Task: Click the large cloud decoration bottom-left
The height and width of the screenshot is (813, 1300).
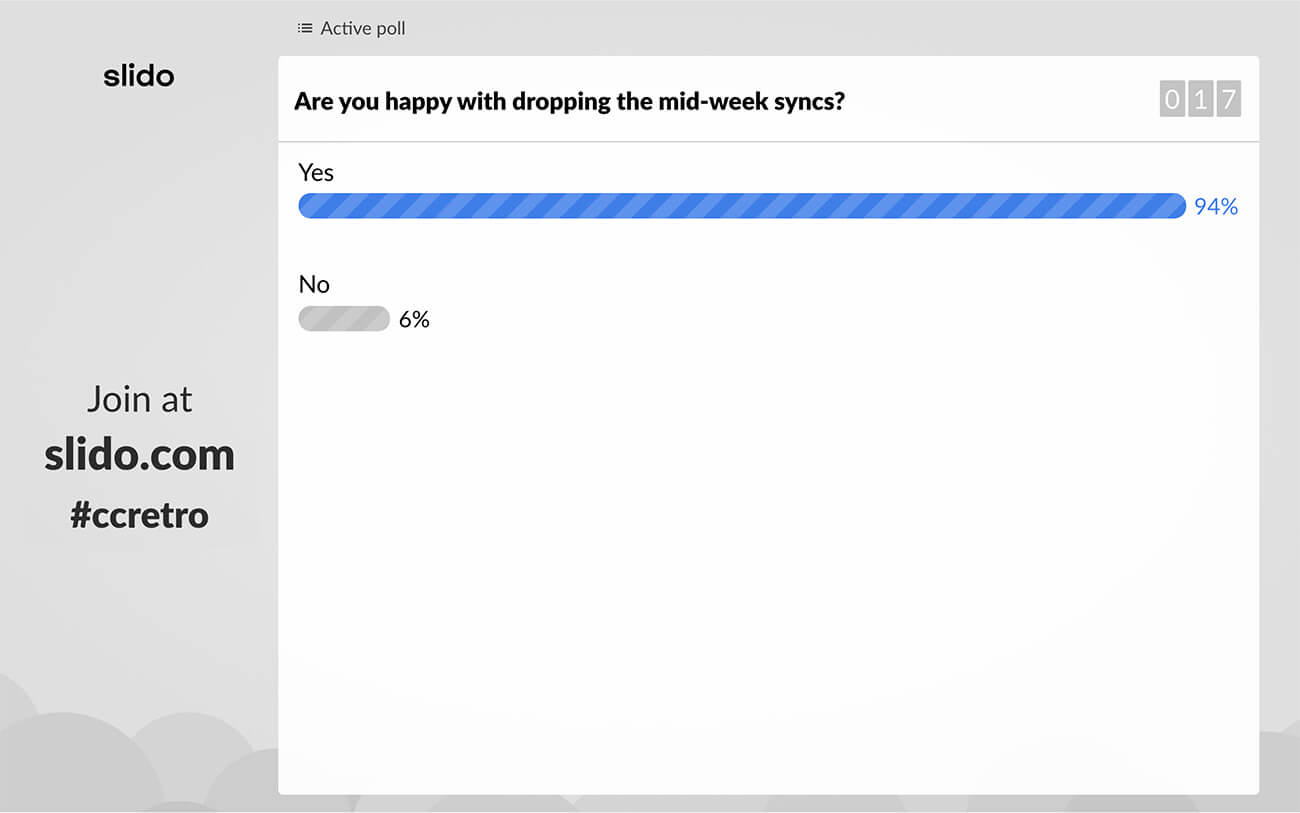Action: click(x=70, y=765)
